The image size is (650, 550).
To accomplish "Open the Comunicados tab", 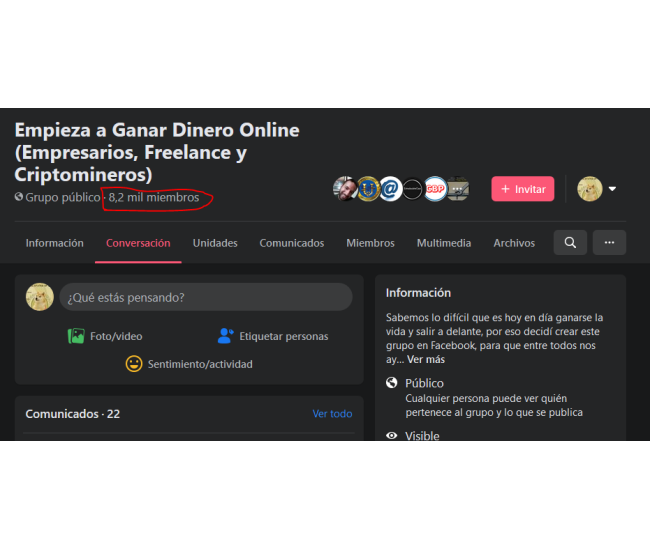I will pyautogui.click(x=292, y=243).
